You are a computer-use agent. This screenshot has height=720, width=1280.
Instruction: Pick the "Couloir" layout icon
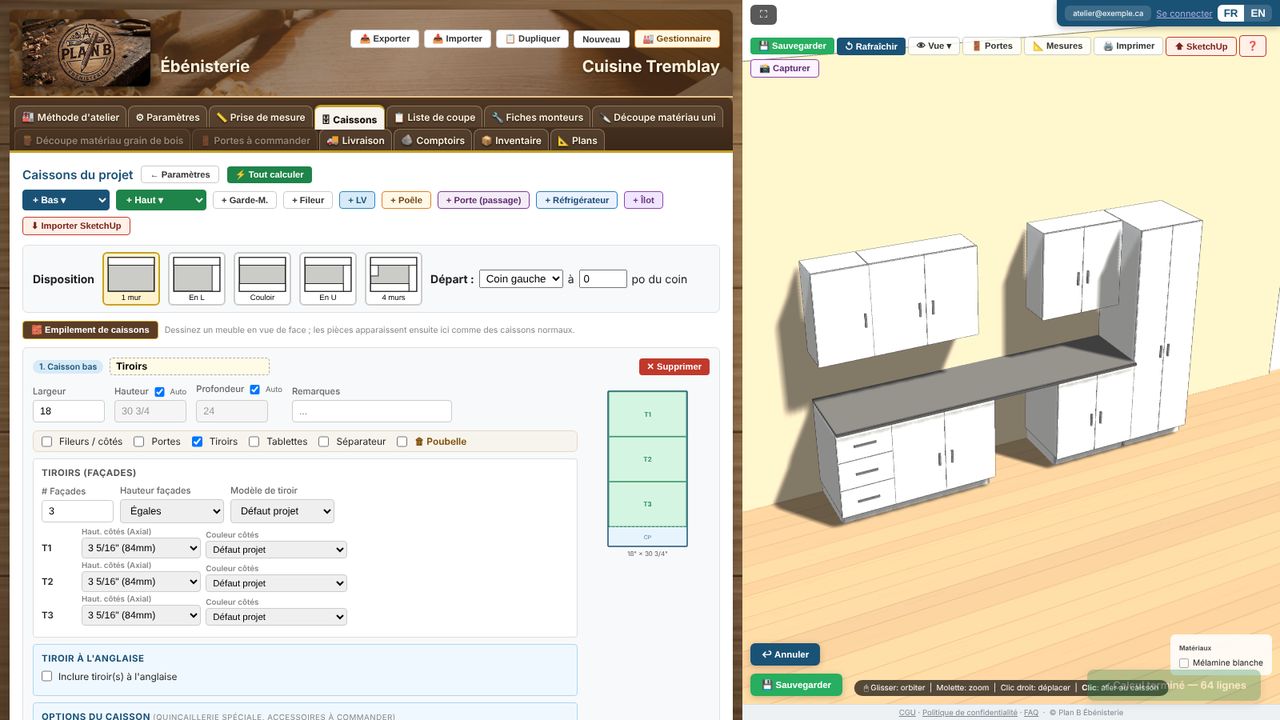[x=262, y=279]
